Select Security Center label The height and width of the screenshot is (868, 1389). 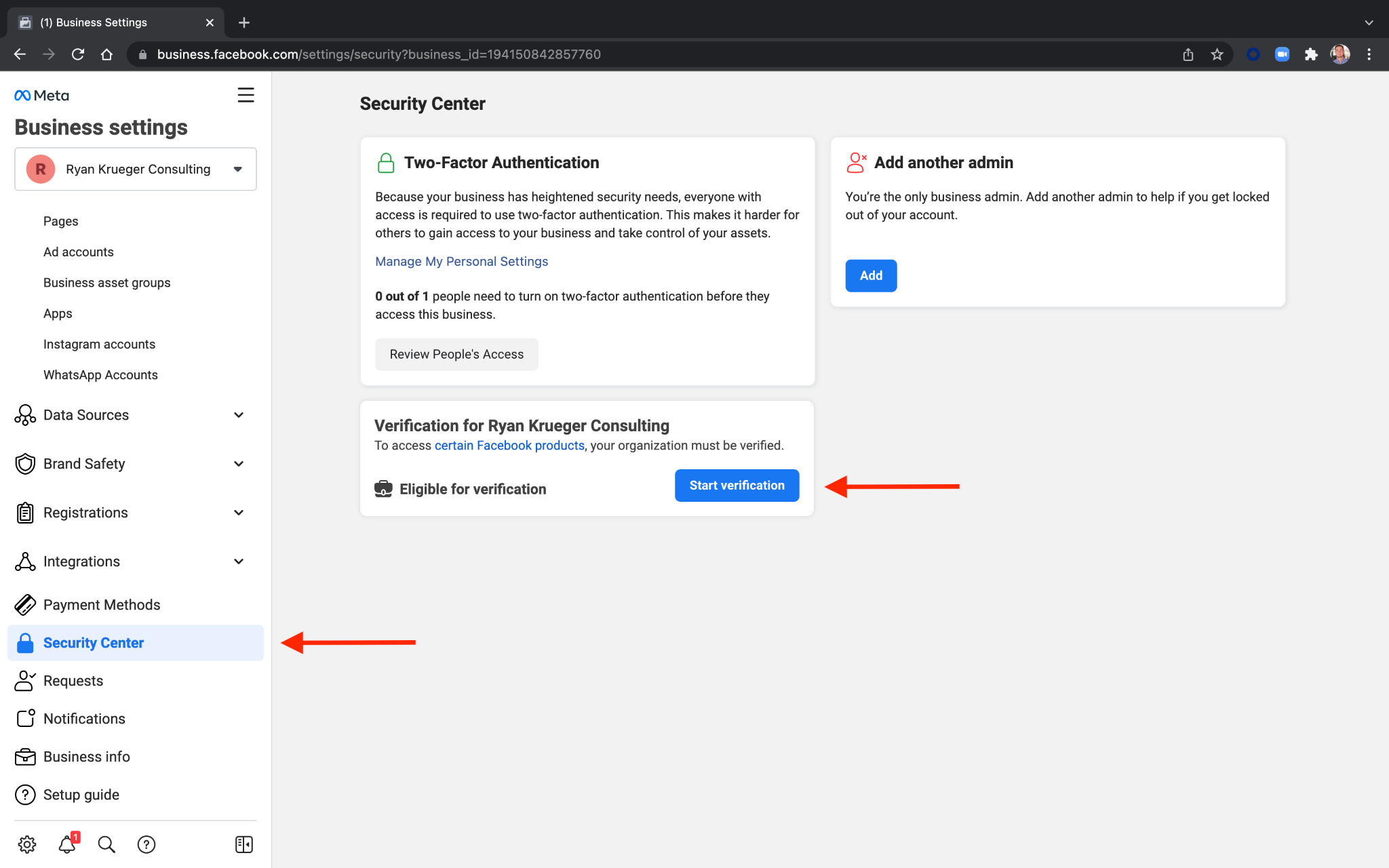coord(94,643)
